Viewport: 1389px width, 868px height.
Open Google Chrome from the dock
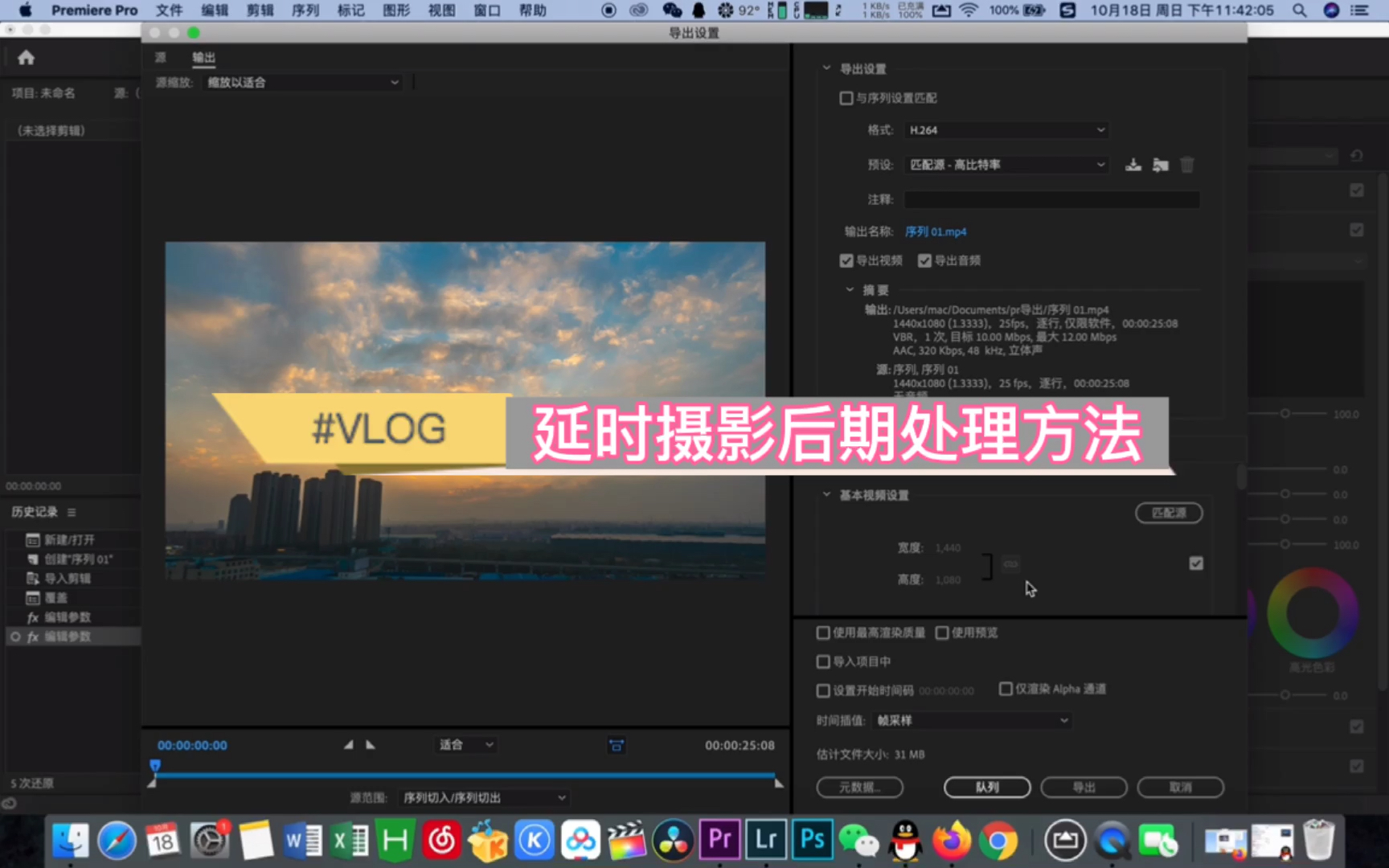click(x=998, y=840)
